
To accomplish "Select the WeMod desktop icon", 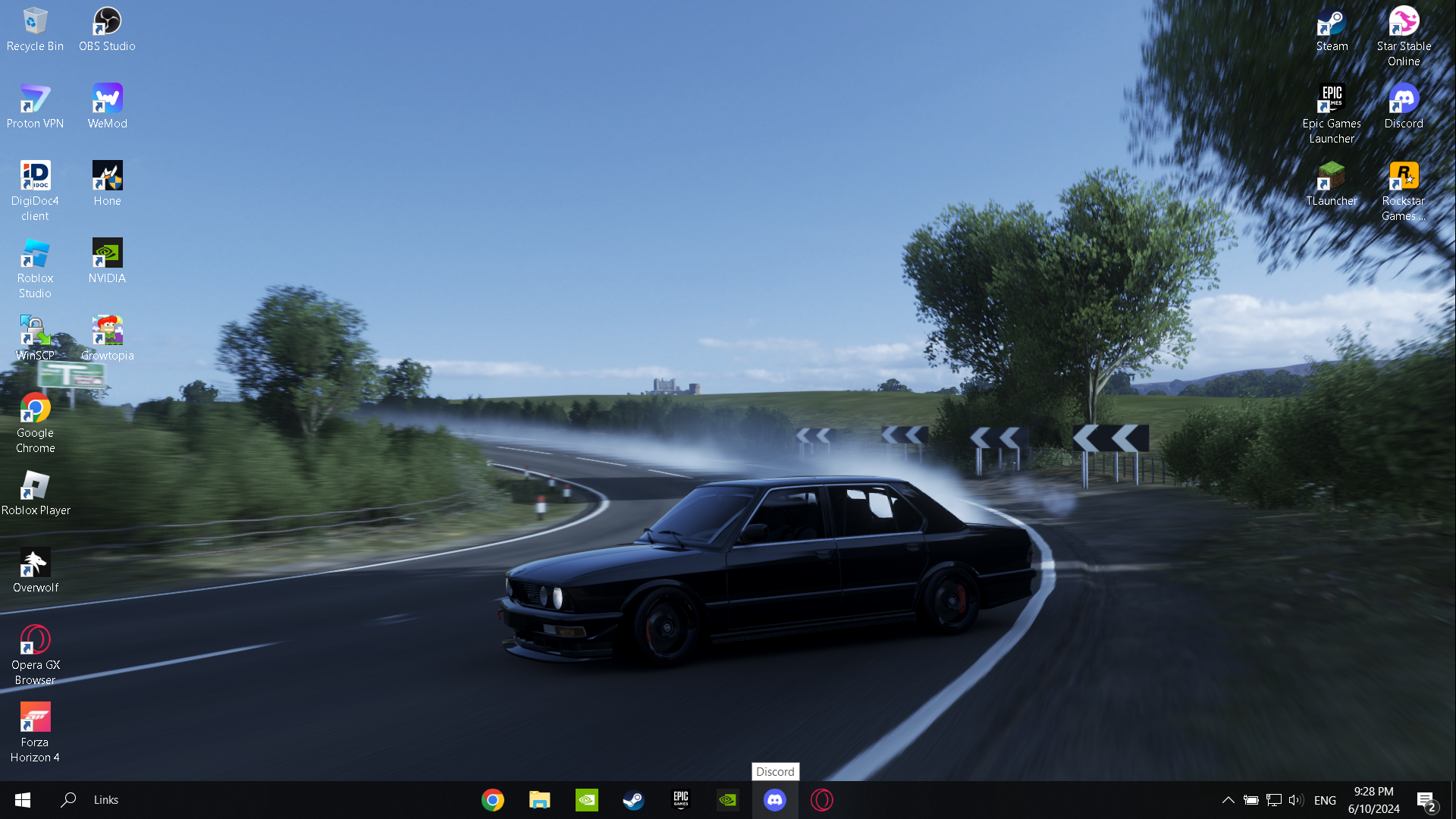I will click(x=107, y=106).
